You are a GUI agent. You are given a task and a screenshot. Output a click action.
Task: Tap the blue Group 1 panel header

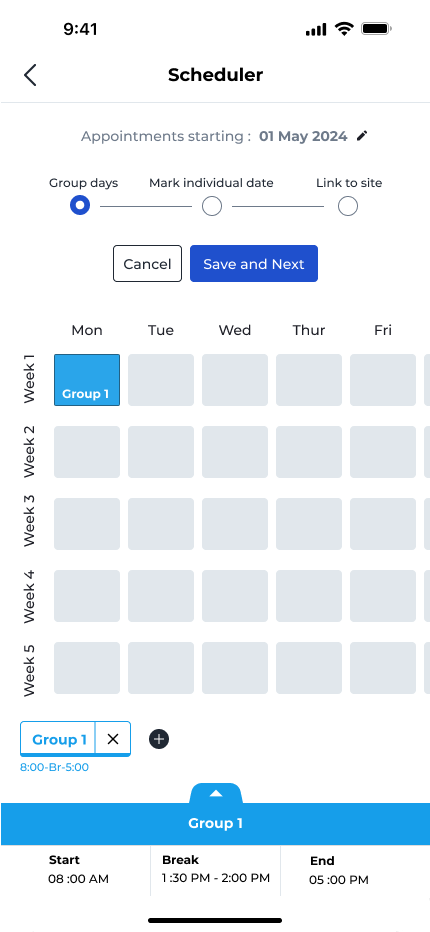pos(215,824)
